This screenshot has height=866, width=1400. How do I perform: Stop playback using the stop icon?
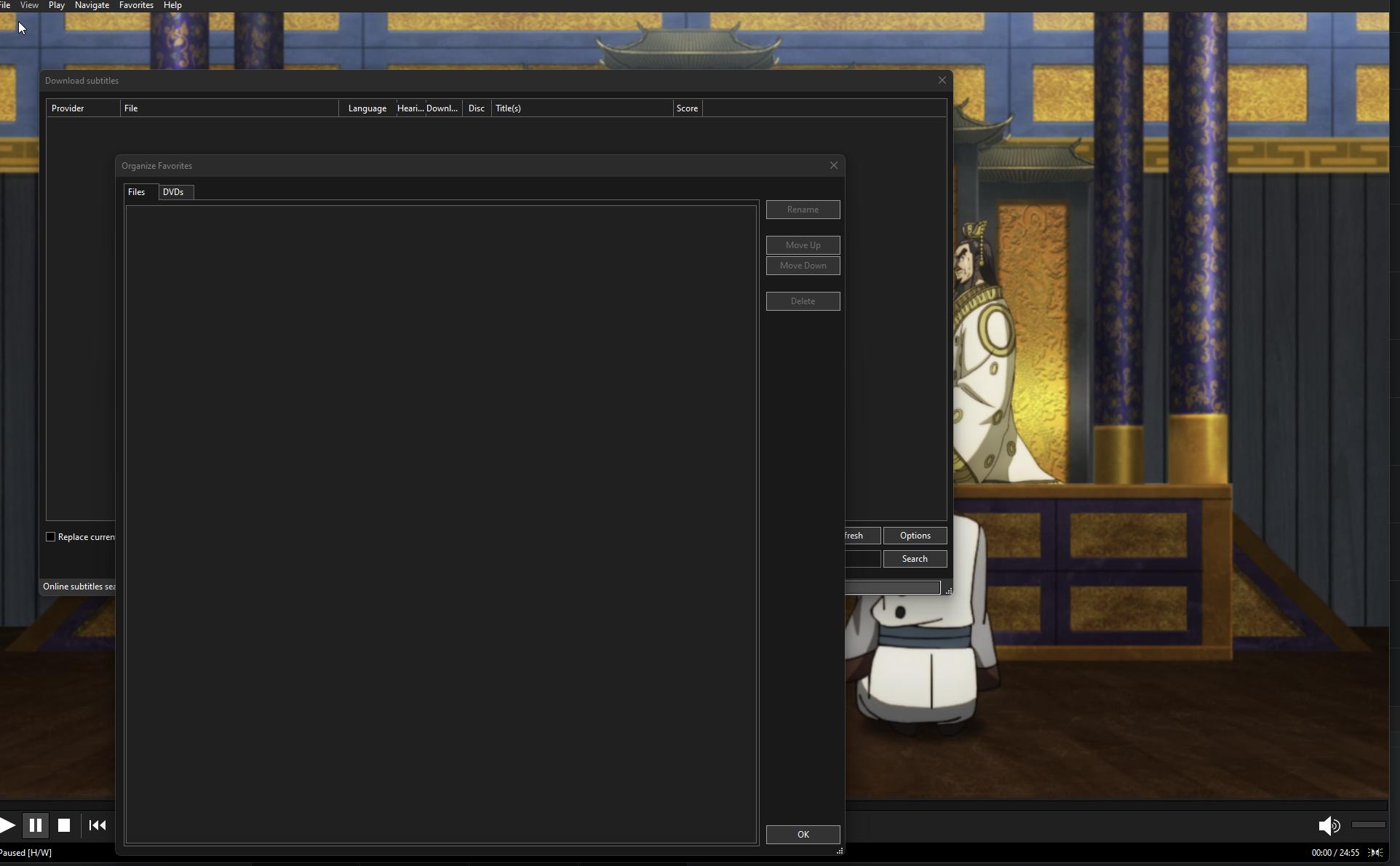64,825
